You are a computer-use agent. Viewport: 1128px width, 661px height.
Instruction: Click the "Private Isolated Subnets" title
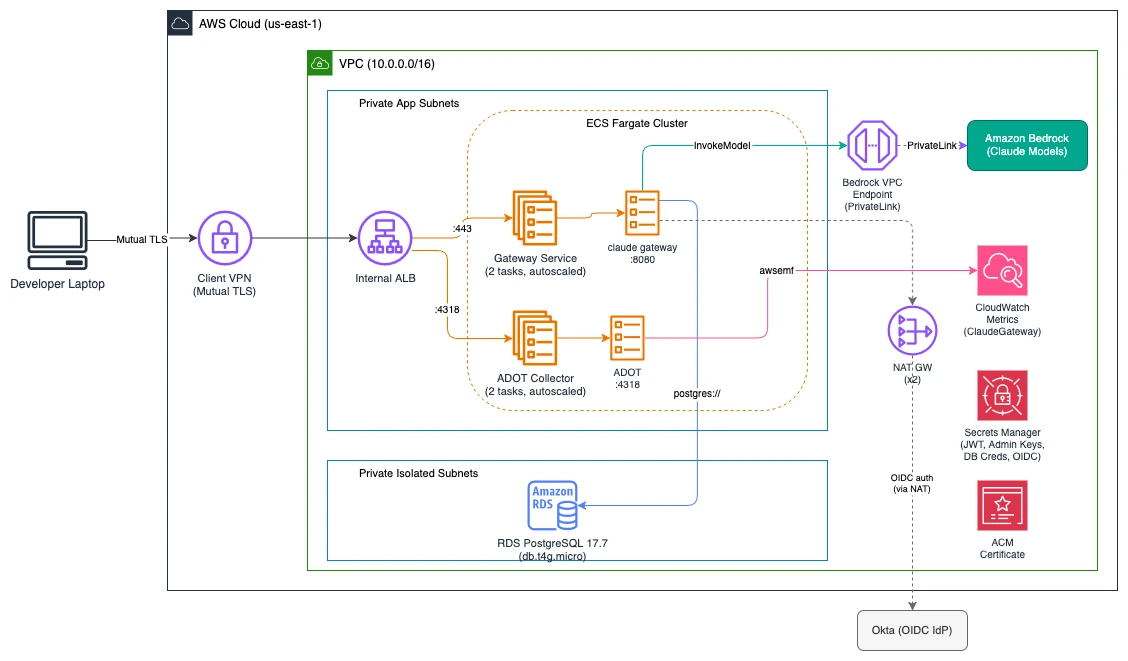[x=418, y=473]
